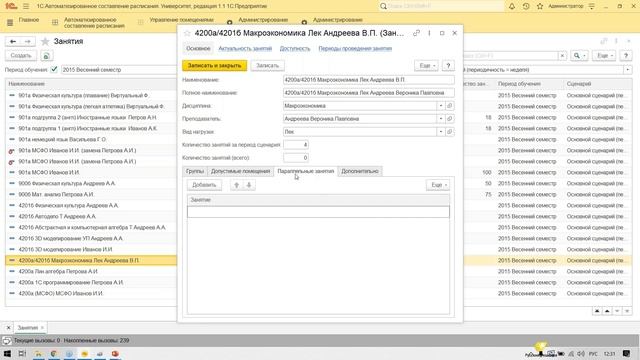This screenshot has height=360, width=640.
Task: Open the list's Еще dropdown
Action: tap(604, 56)
